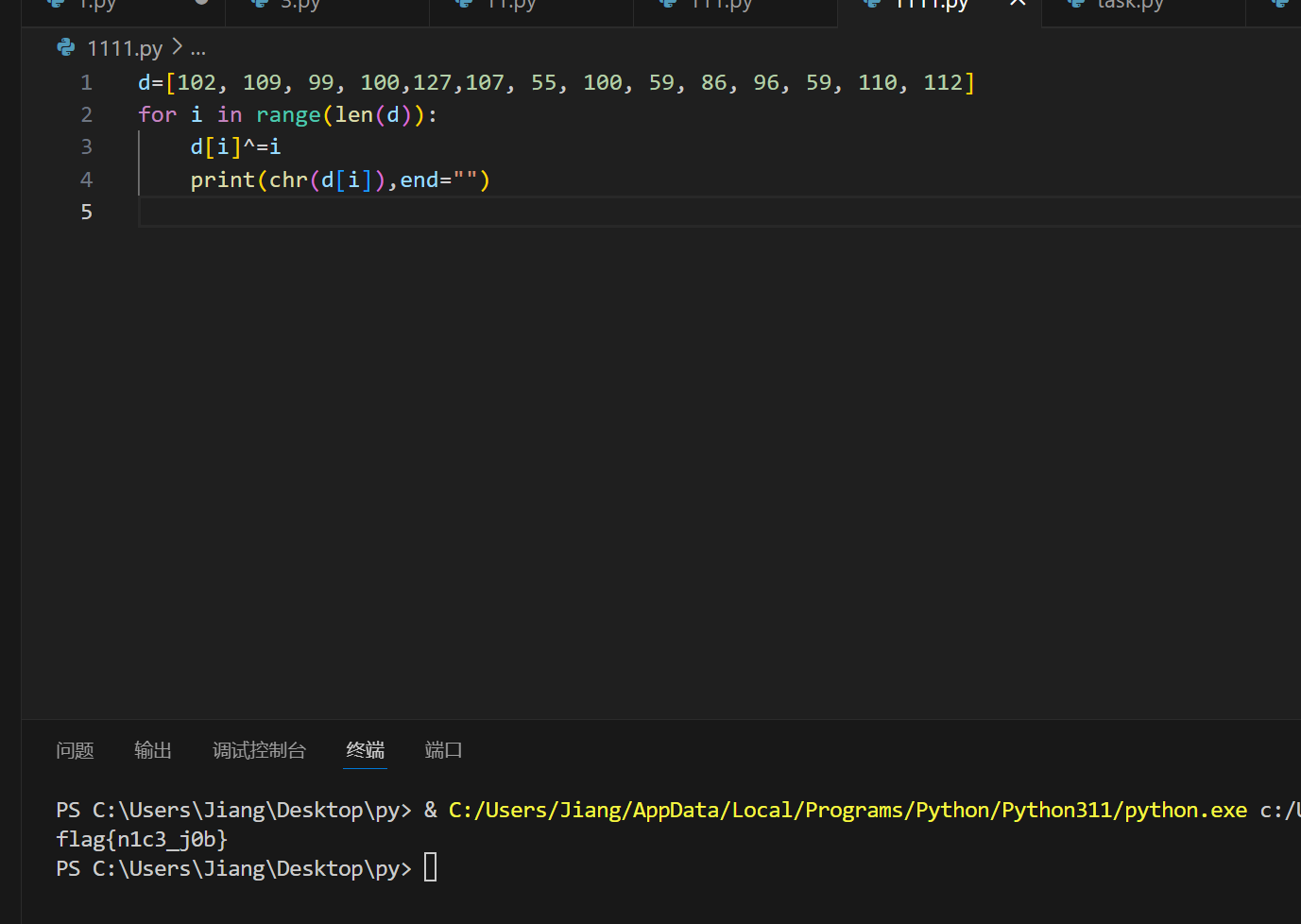The width and height of the screenshot is (1301, 924).
Task: Show the 端口 (Ports) panel tab
Action: (443, 750)
